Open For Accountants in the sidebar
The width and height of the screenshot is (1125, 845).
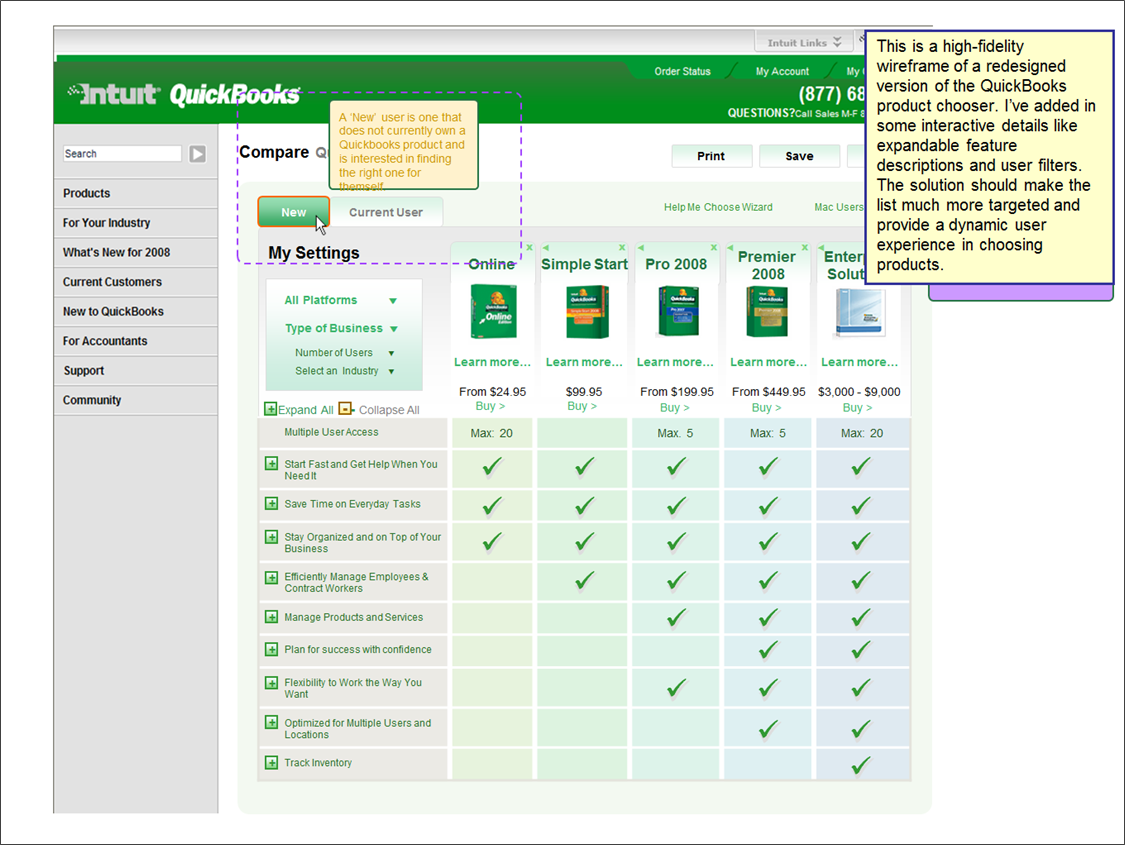click(x=105, y=341)
